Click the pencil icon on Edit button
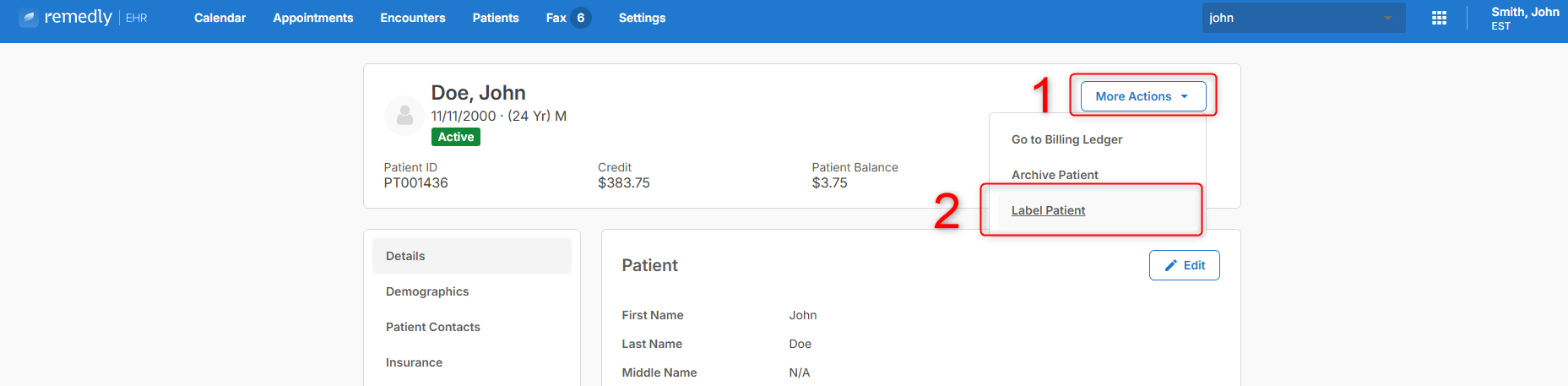Screen dimensions: 1568x386 (1171, 265)
